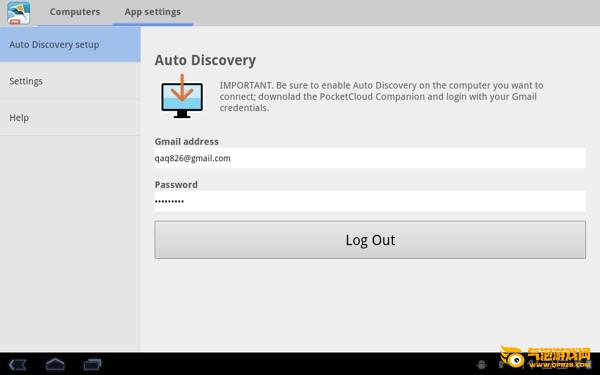The height and width of the screenshot is (375, 600).
Task: Click the Gmail address label
Action: (187, 142)
